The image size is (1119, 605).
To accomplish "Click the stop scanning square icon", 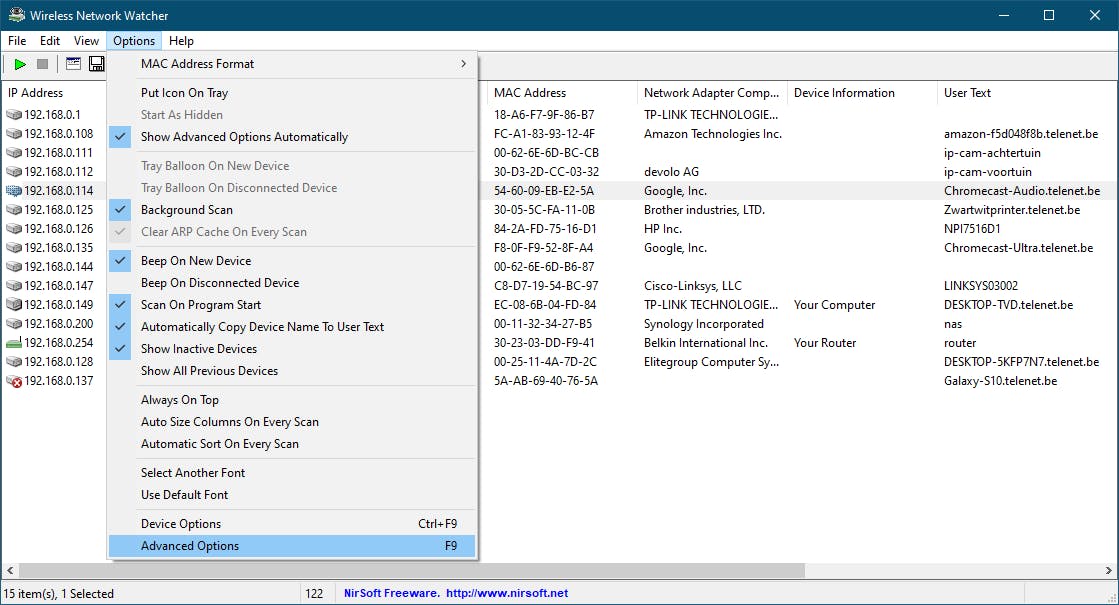I will pyautogui.click(x=43, y=64).
